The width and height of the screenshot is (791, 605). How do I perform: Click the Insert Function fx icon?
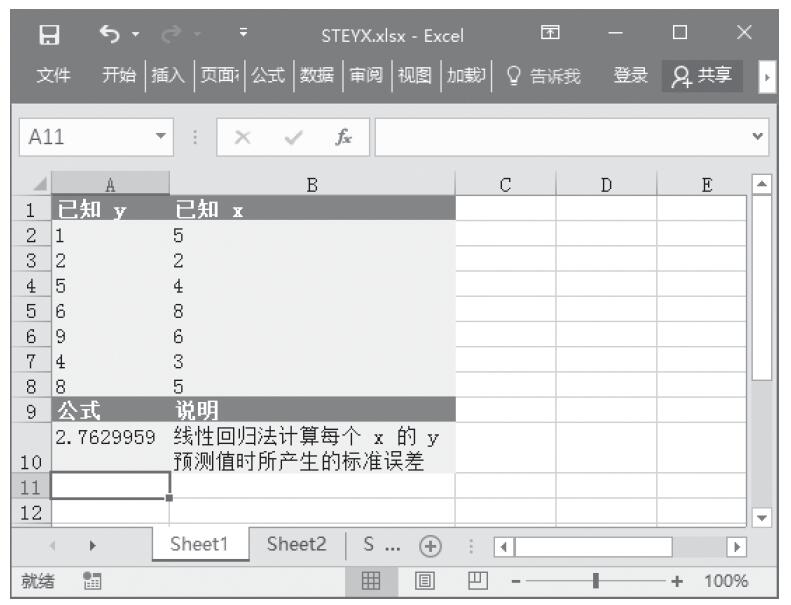click(343, 136)
